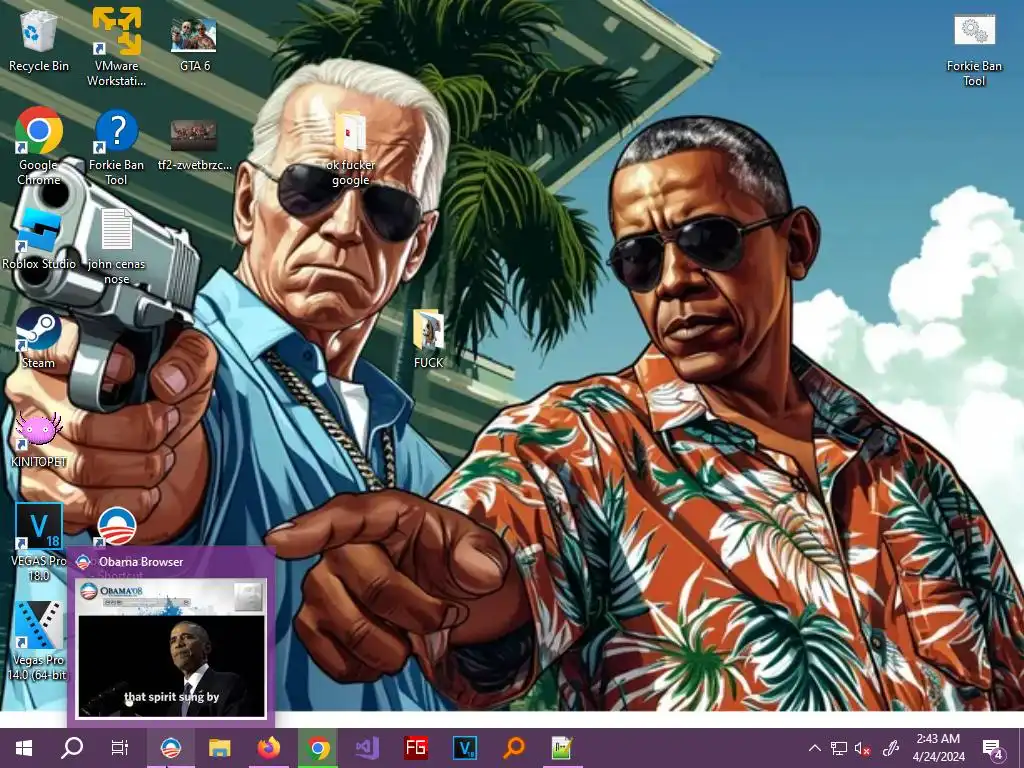Open Roblox Studio desktop shortcut
1024x768 pixels.
pos(39,239)
